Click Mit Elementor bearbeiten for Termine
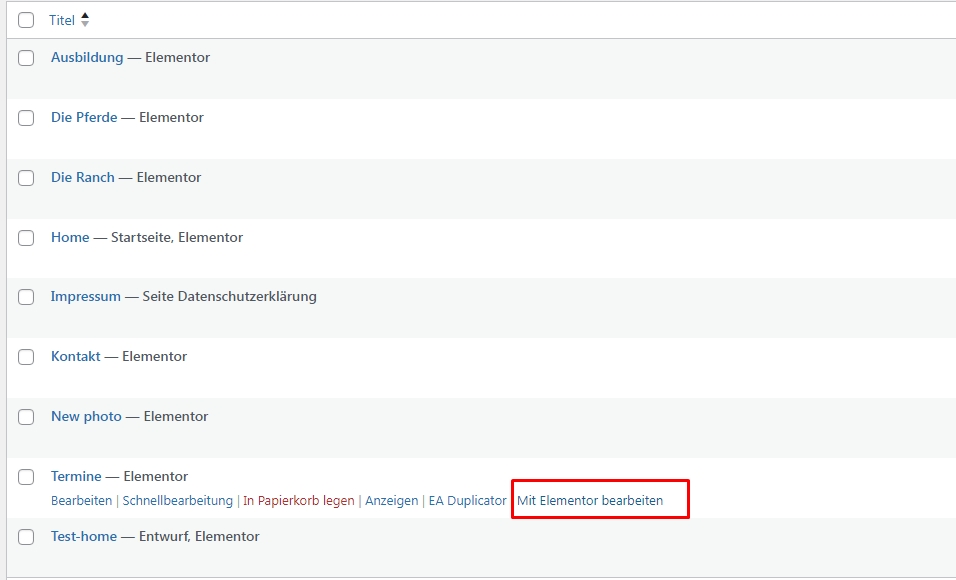956x580 pixels. (590, 501)
